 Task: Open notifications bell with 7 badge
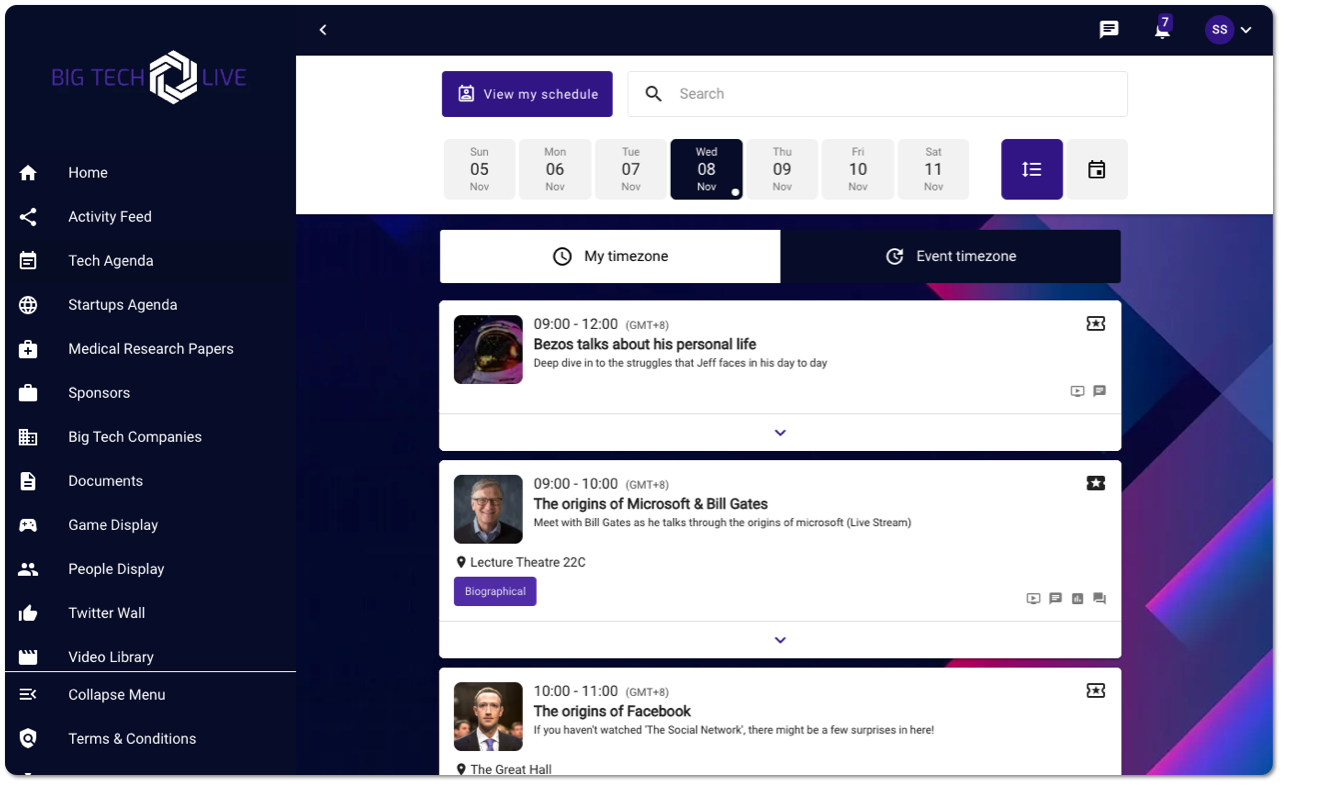coord(1162,28)
